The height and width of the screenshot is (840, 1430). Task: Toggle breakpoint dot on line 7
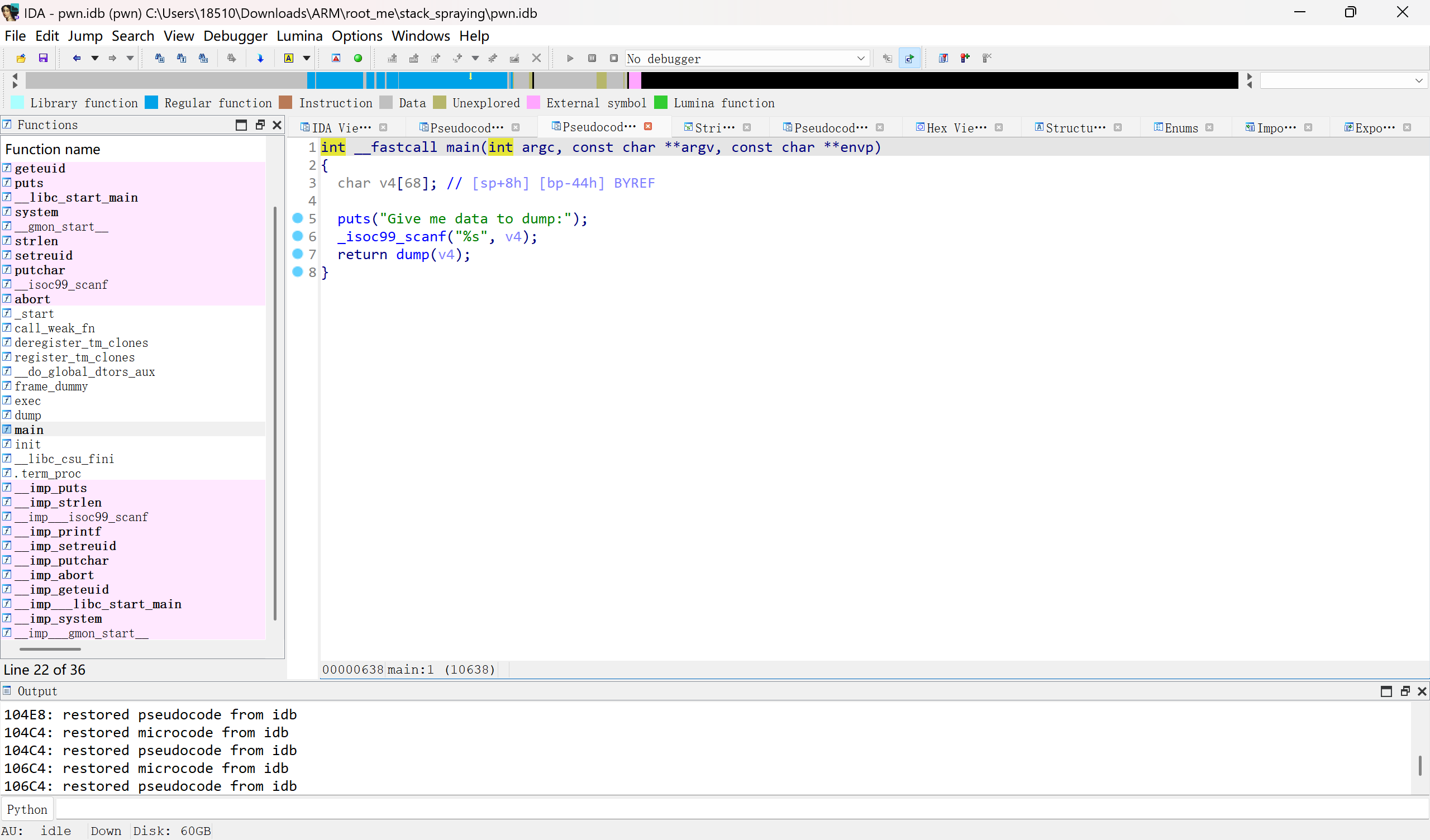[297, 254]
